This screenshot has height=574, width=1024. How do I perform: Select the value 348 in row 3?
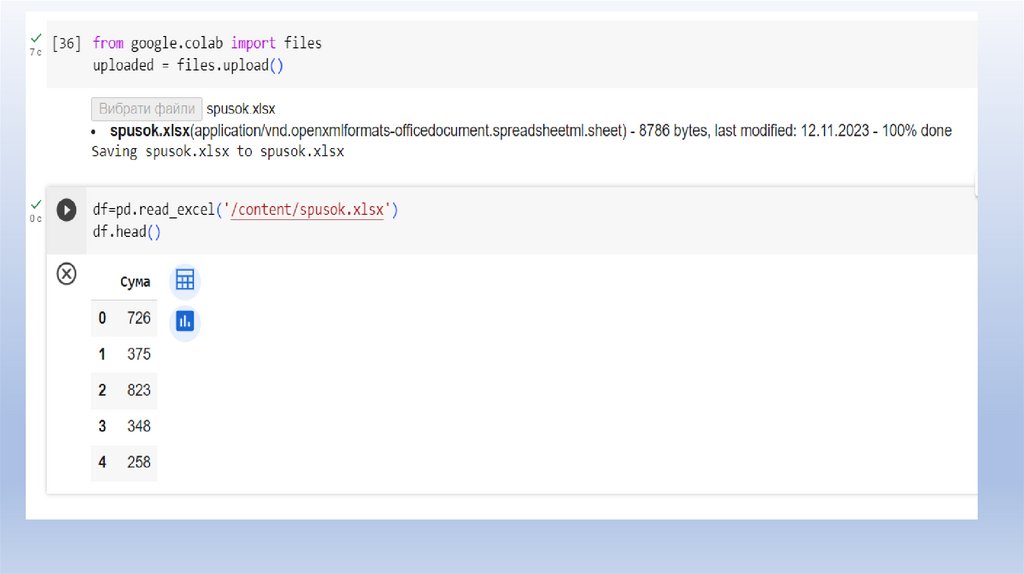point(138,426)
